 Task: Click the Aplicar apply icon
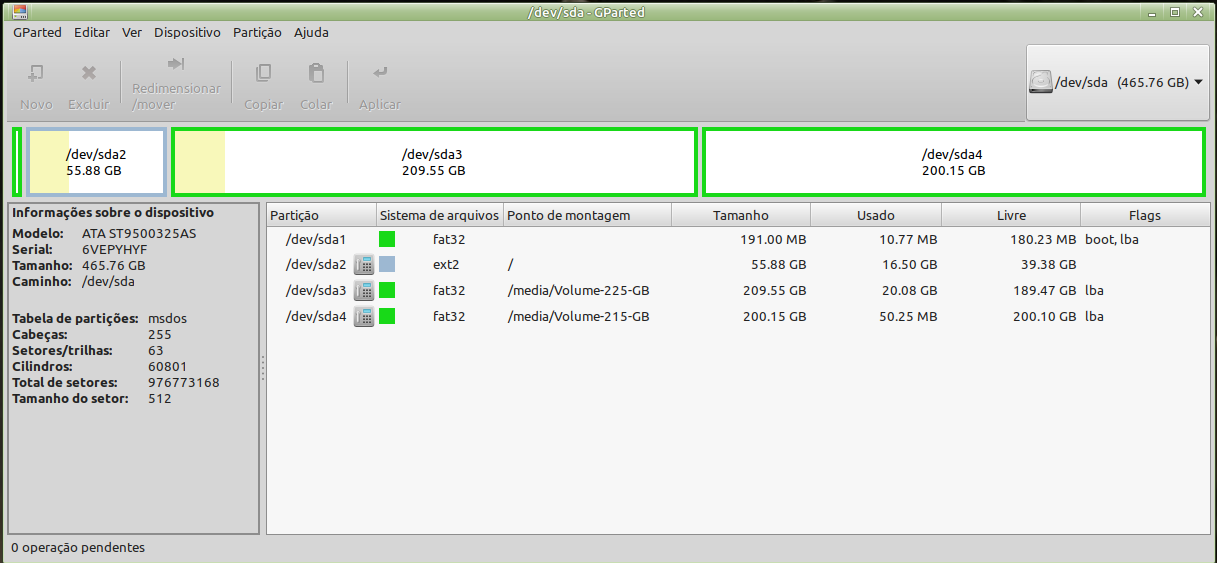click(x=379, y=73)
